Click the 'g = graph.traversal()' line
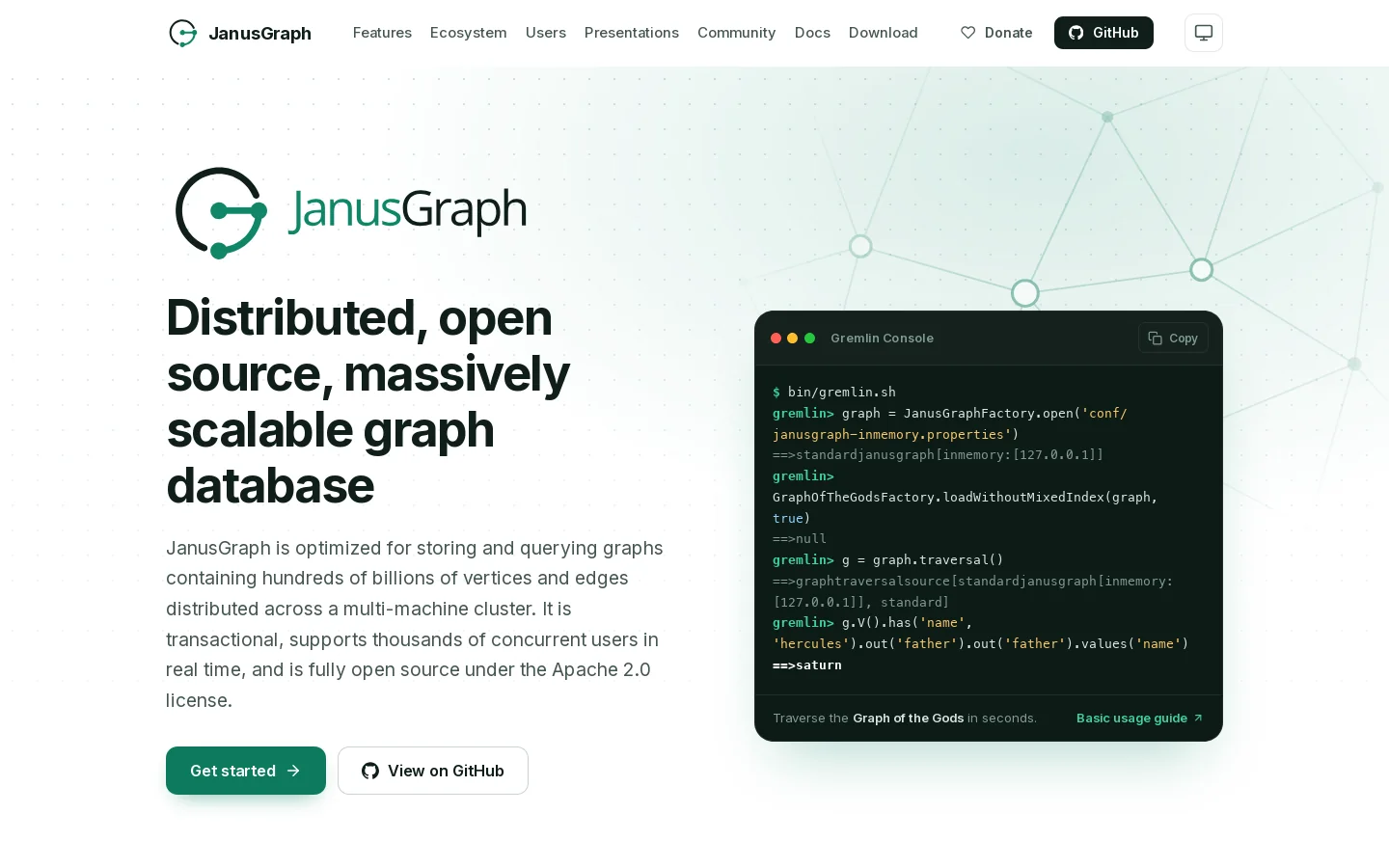The image size is (1389, 868). tap(923, 559)
